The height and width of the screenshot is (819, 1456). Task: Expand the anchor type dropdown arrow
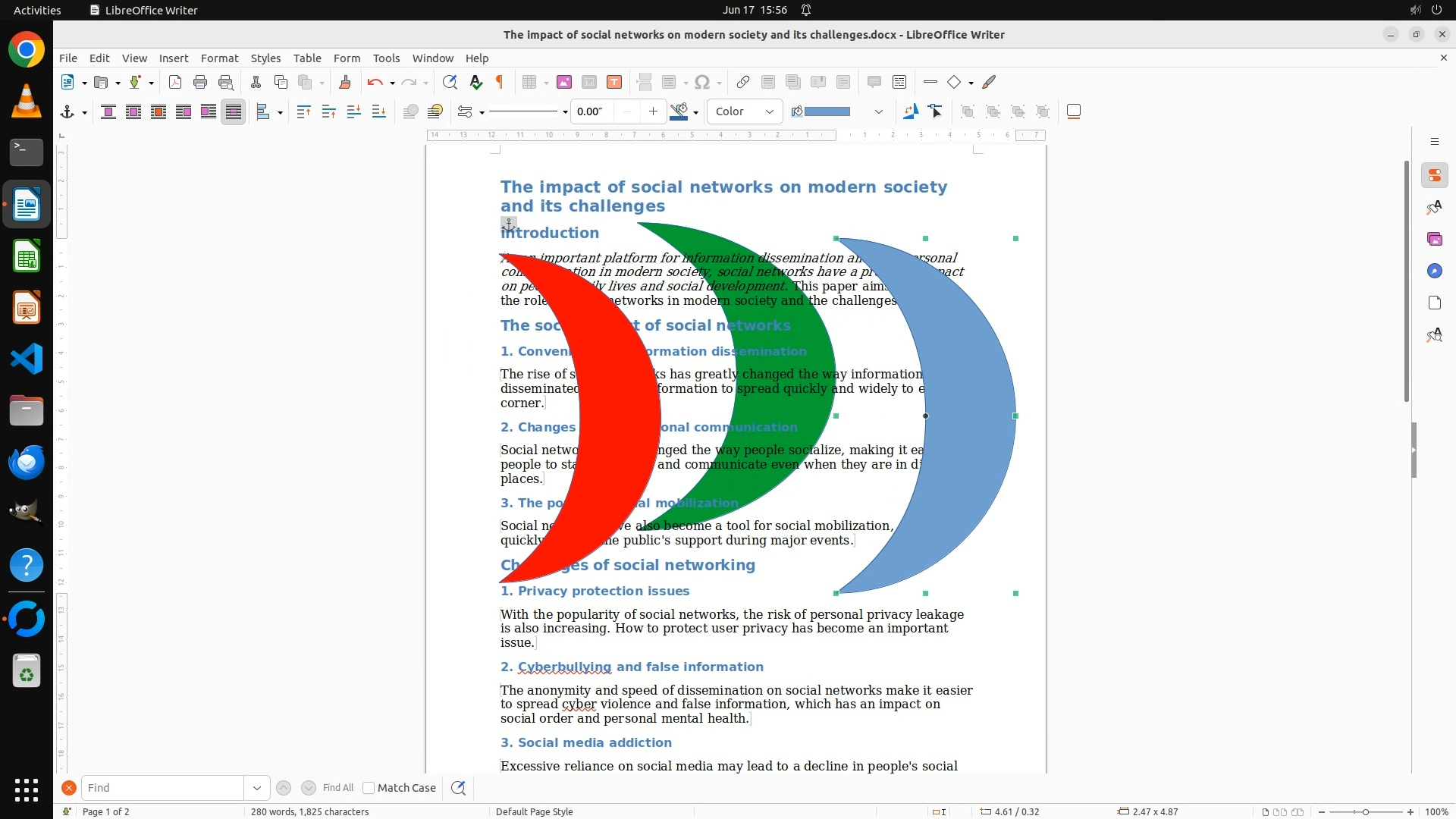(x=84, y=112)
